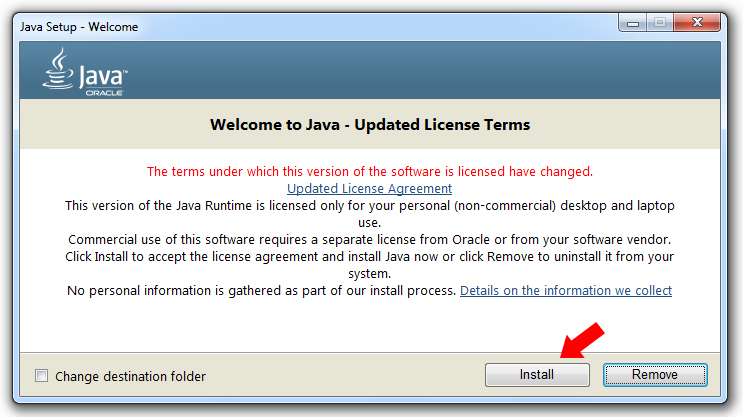Image resolution: width=743 pixels, height=417 pixels.
Task: Close the Java Setup window
Action: click(697, 22)
